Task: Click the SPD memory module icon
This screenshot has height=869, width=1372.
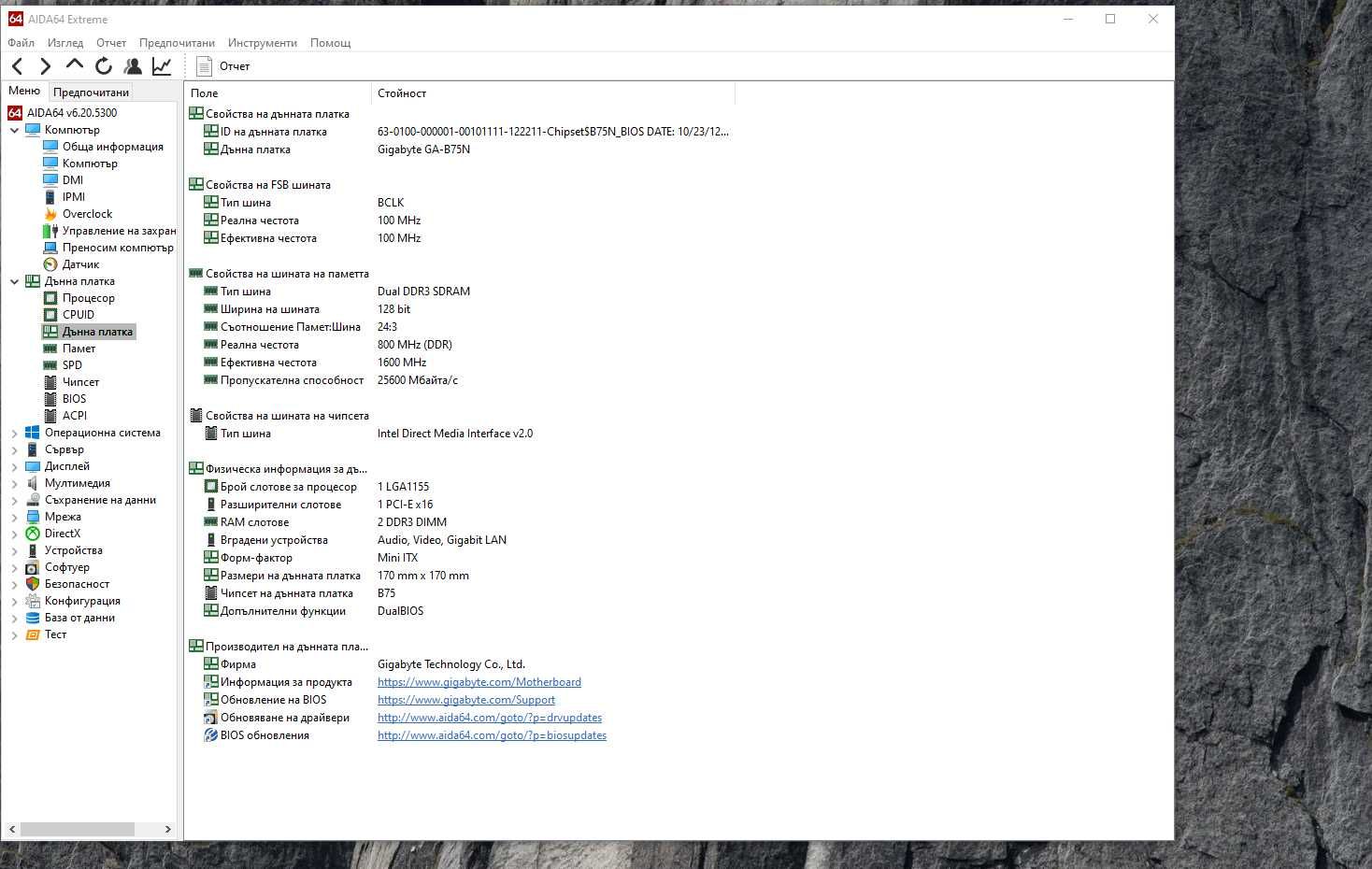Action: coord(50,365)
